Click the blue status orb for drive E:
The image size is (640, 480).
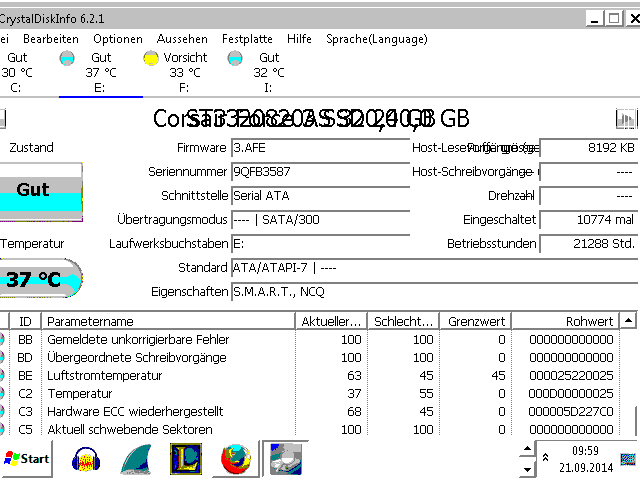tap(67, 58)
